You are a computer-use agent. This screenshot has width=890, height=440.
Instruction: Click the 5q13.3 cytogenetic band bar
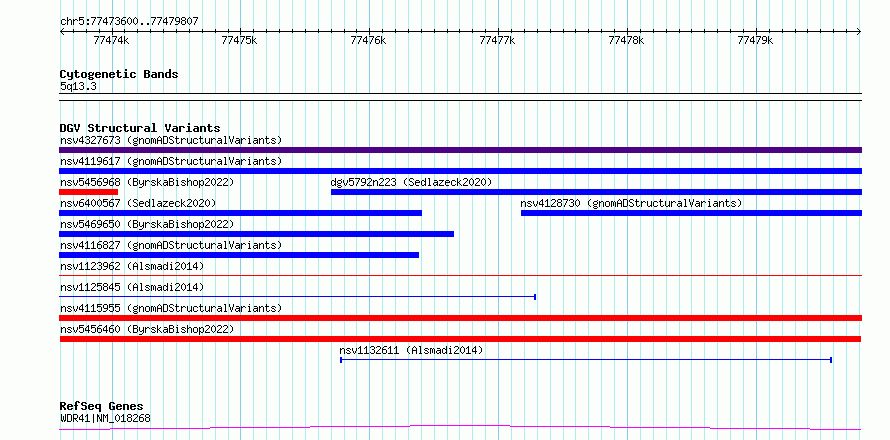pyautogui.click(x=460, y=97)
